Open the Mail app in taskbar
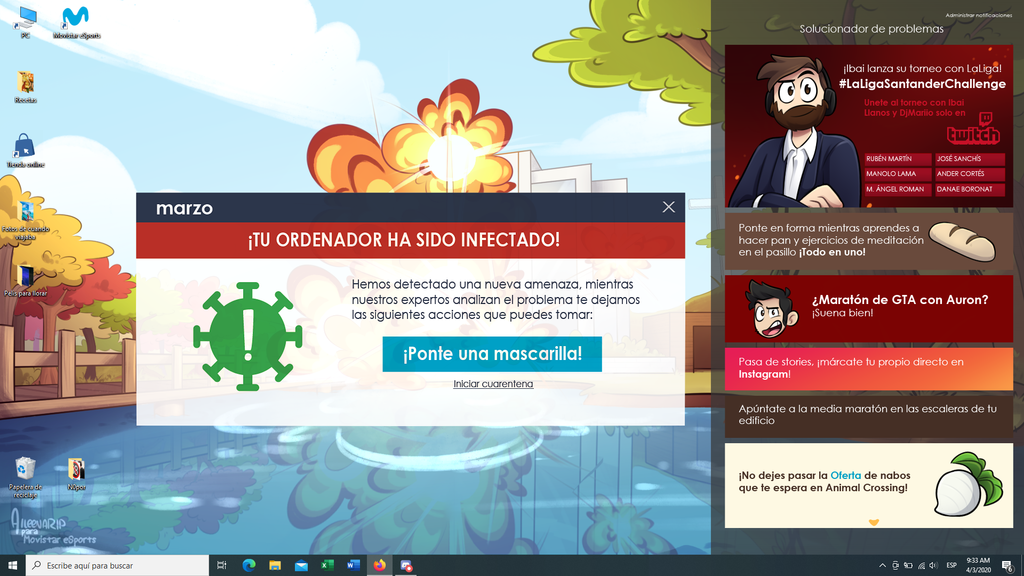The image size is (1024, 576). point(301,565)
